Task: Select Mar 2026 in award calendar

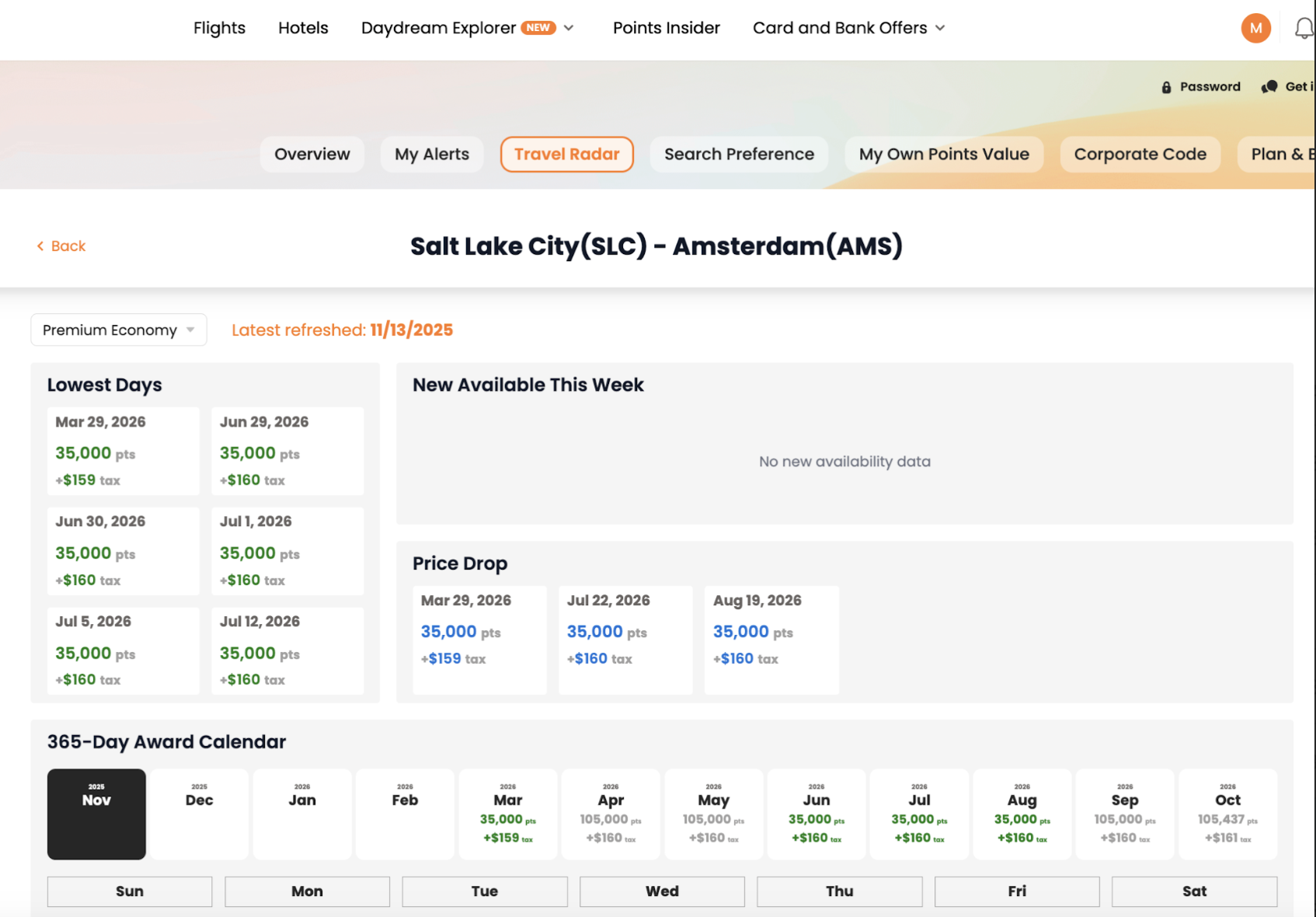Action: click(x=507, y=814)
